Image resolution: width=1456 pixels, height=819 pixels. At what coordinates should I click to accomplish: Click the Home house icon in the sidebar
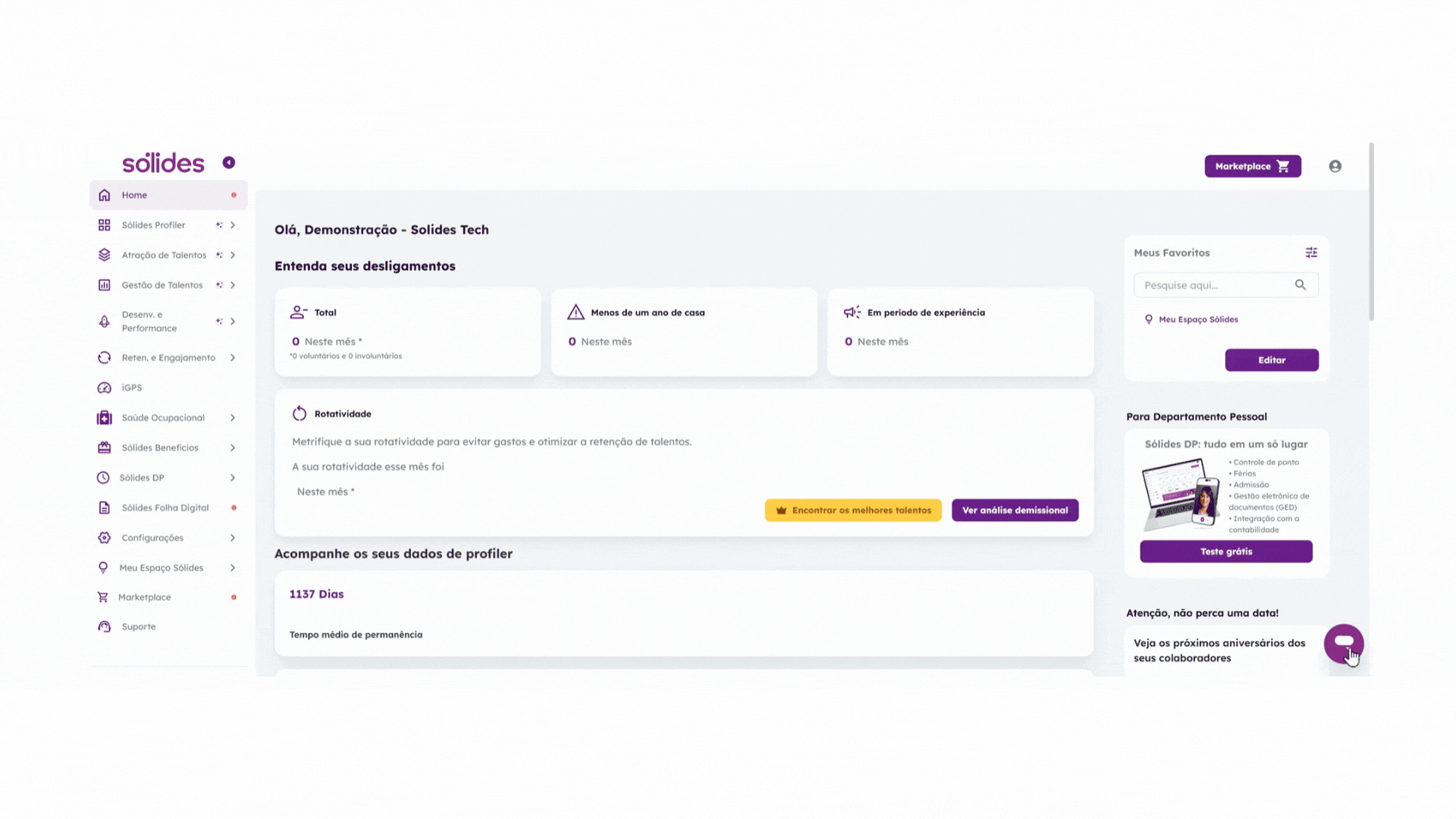click(x=105, y=195)
